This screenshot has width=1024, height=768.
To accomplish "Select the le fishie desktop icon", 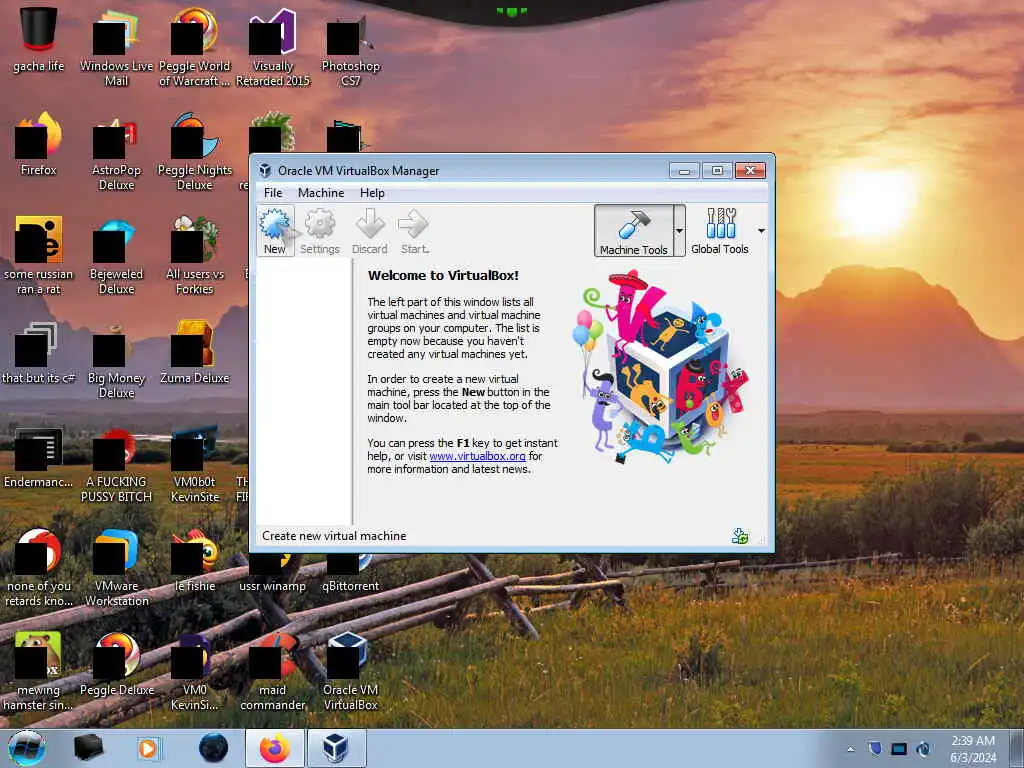I will tap(195, 560).
